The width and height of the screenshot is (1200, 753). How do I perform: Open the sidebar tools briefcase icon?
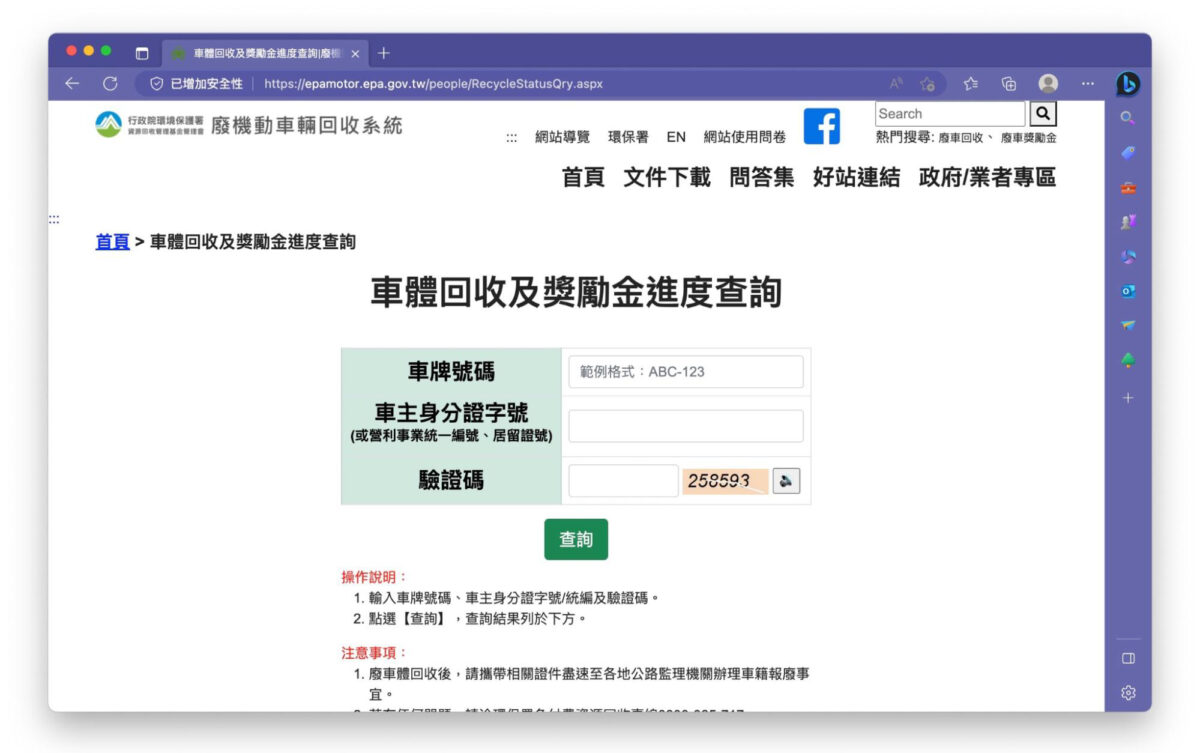pos(1128,188)
